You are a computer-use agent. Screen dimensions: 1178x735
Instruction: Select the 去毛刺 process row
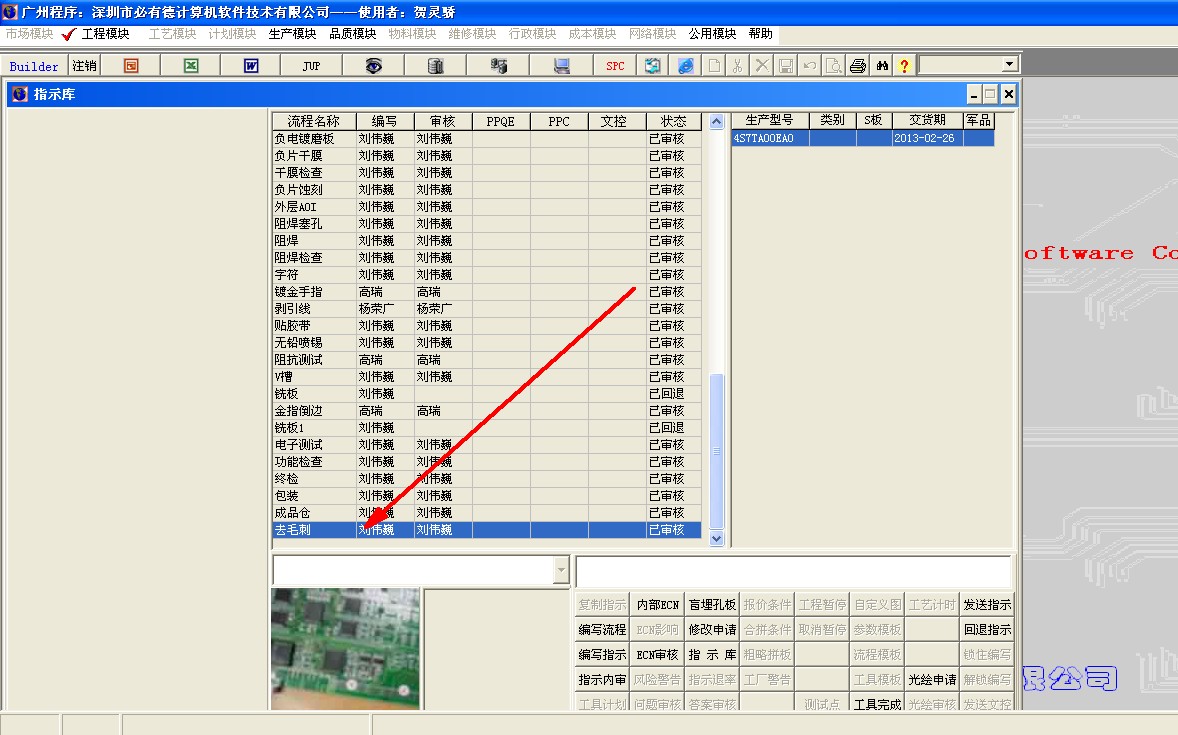(487, 530)
